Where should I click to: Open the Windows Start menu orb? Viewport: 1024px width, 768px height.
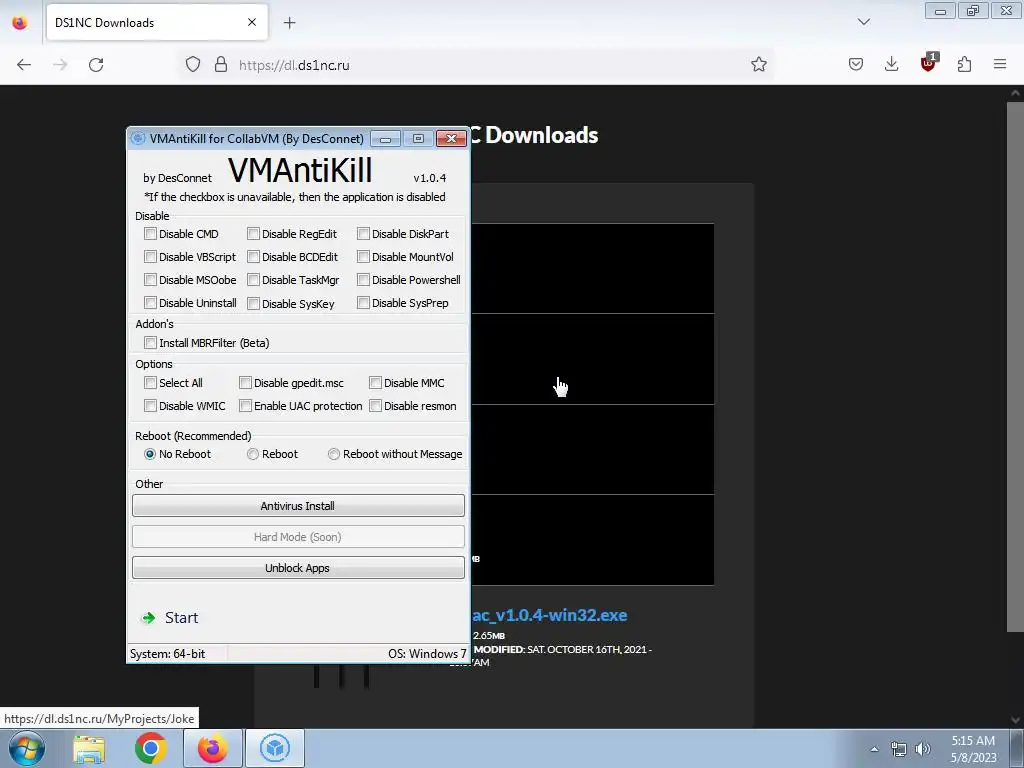tap(27, 748)
